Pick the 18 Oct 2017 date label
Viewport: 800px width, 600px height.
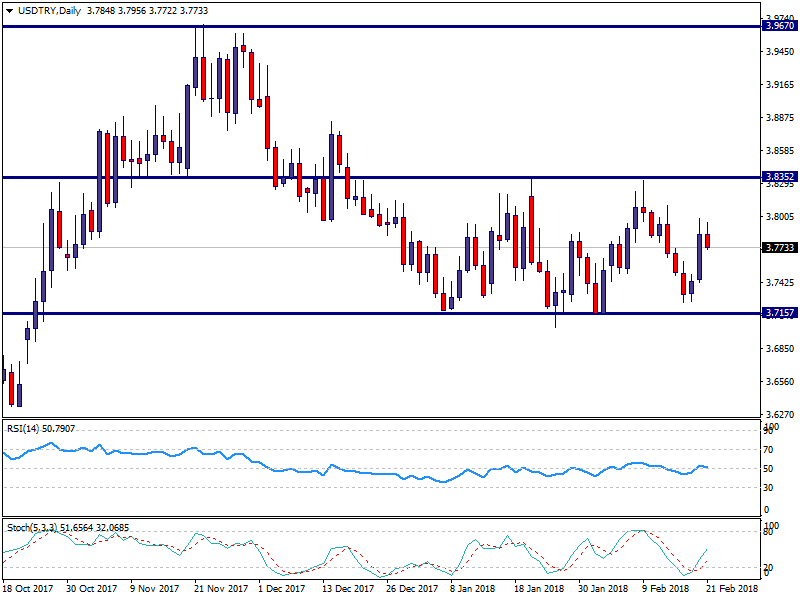click(29, 590)
